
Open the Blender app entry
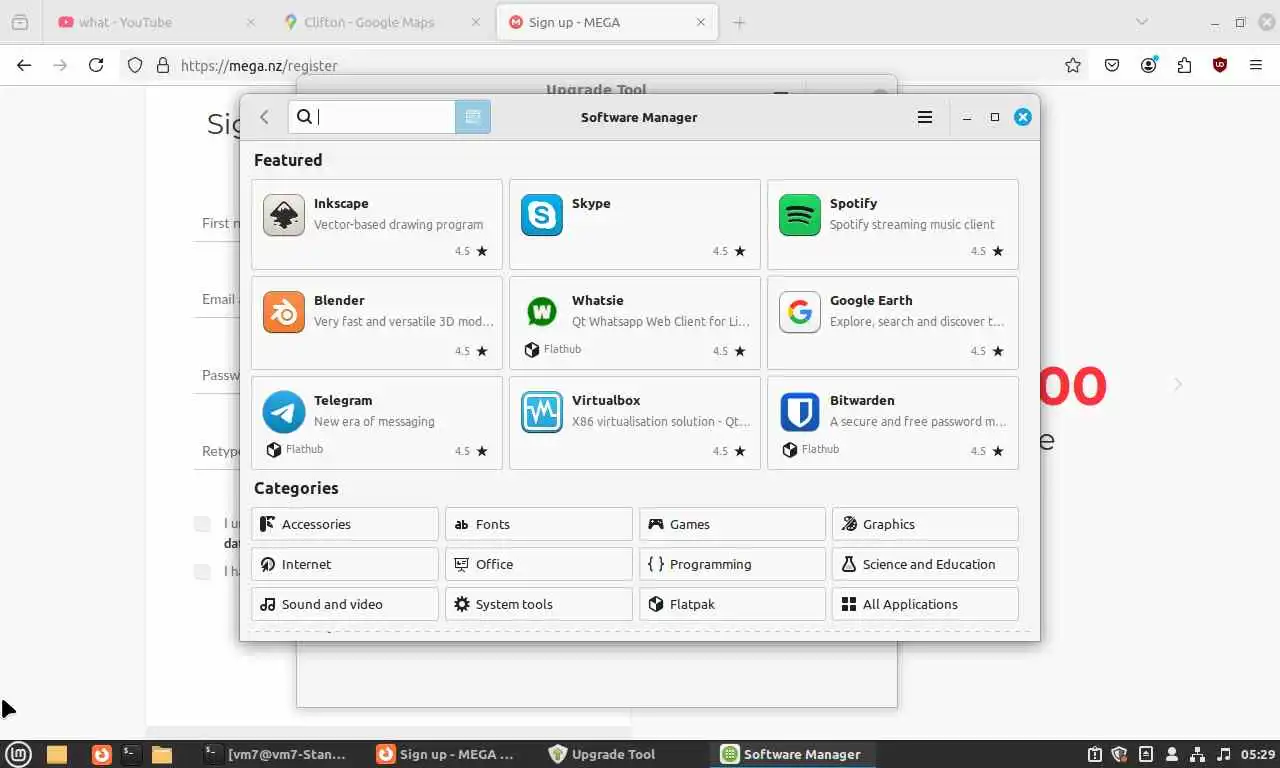pos(376,323)
